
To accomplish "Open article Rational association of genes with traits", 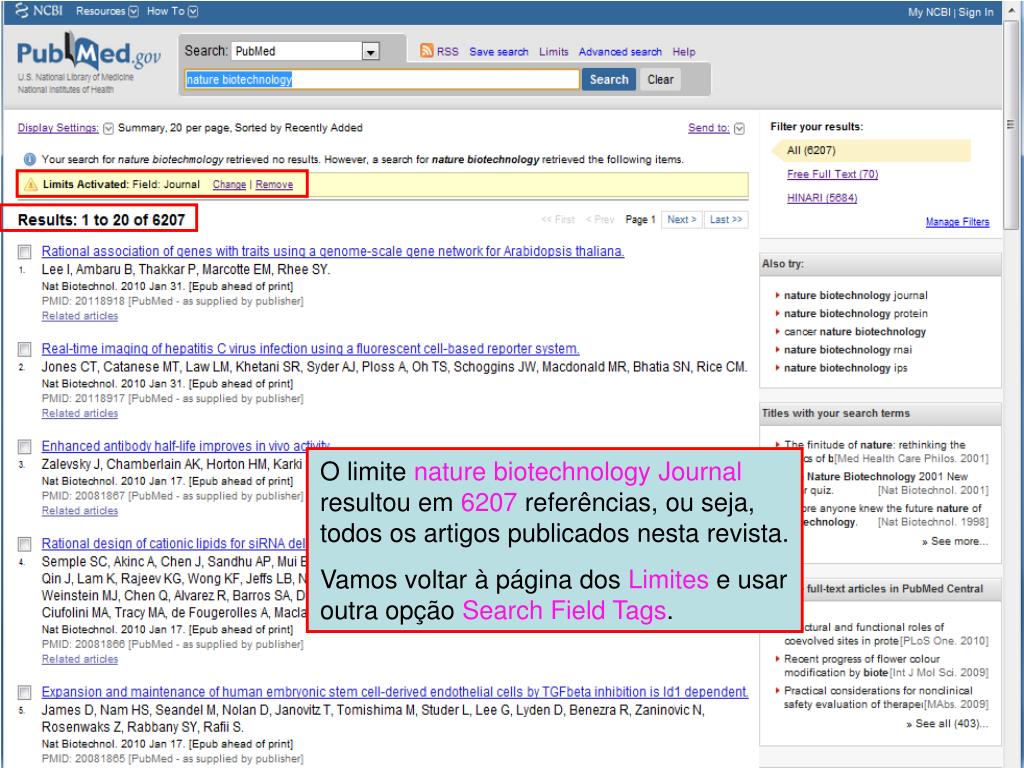I will pos(333,251).
